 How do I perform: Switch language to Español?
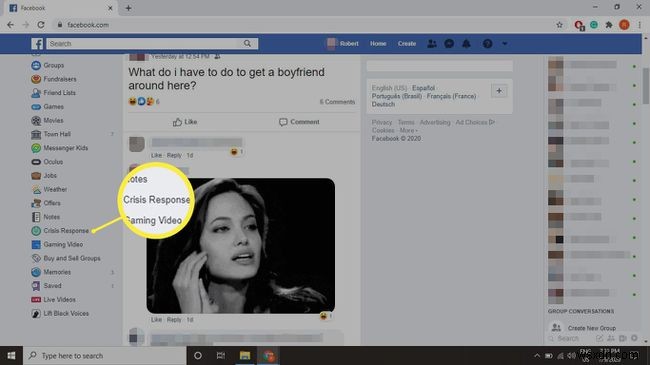(423, 88)
